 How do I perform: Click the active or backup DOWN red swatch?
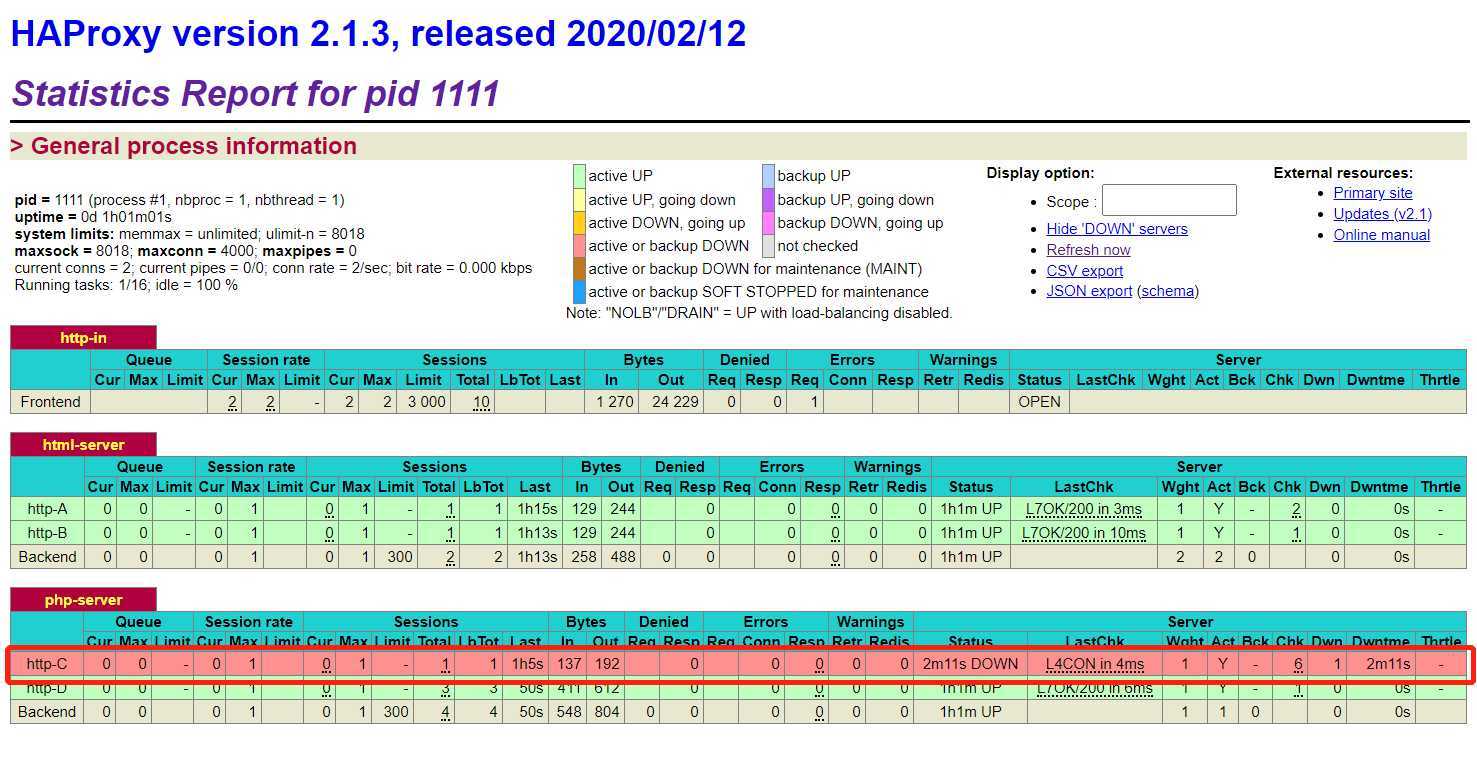(579, 245)
